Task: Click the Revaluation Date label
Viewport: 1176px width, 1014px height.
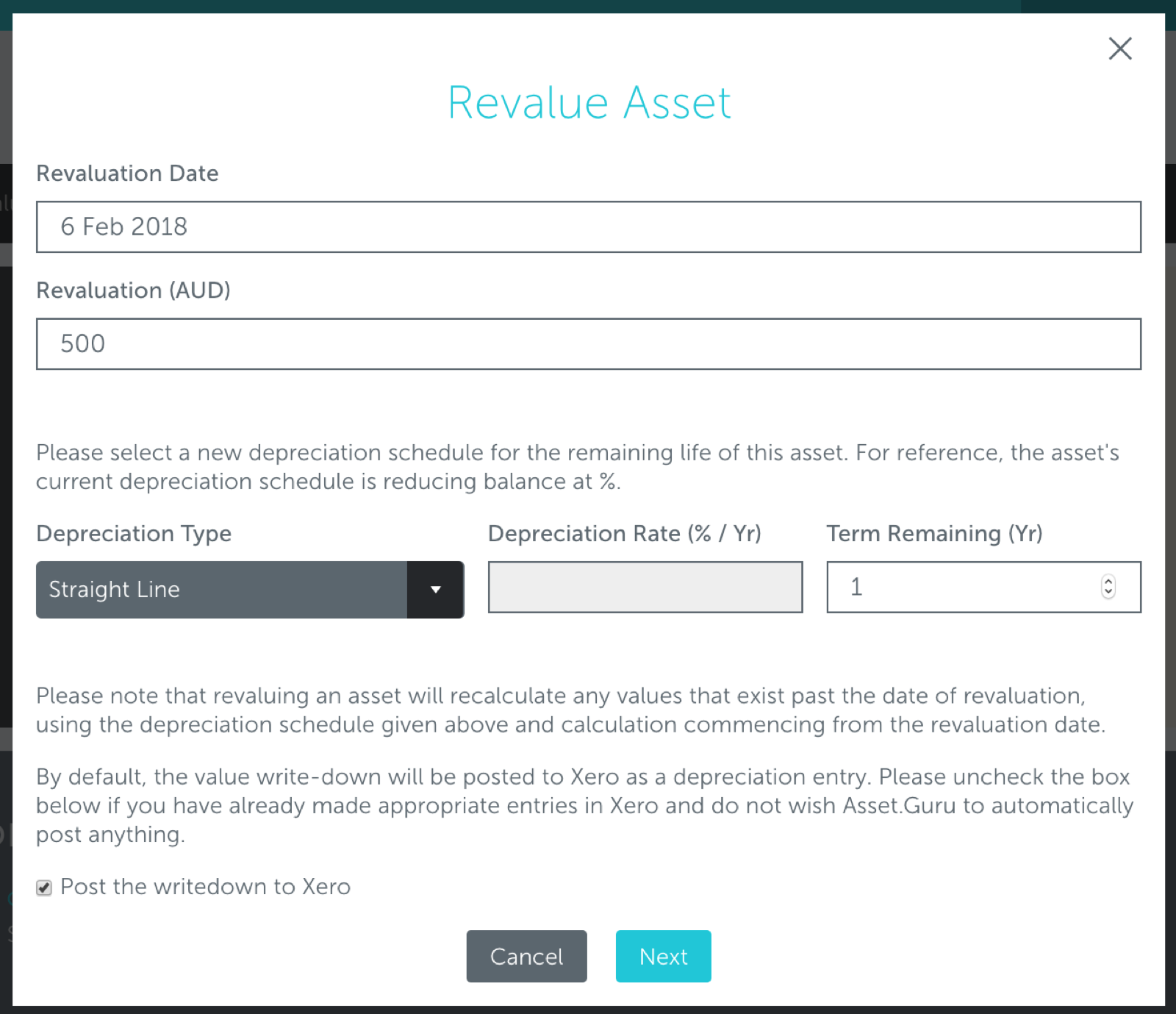Action: pyautogui.click(x=127, y=174)
